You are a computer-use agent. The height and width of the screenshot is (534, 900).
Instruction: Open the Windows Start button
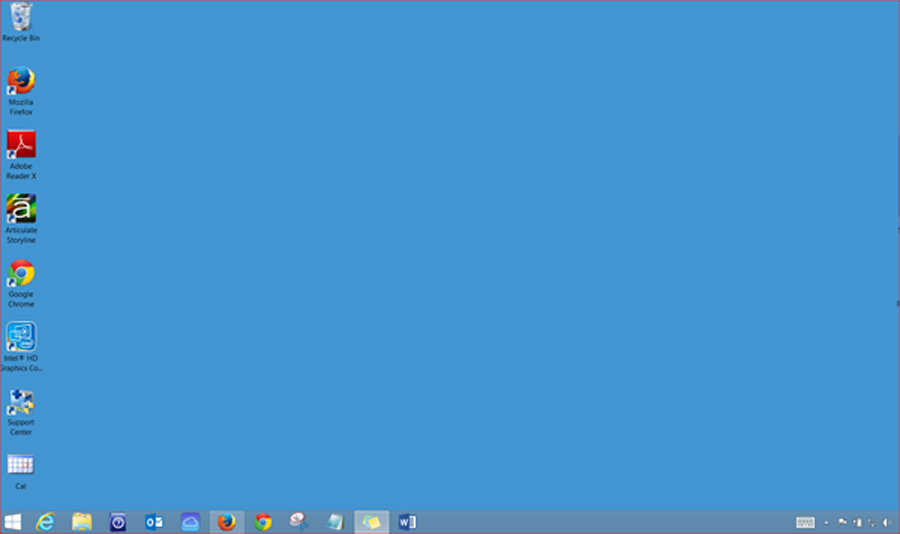(13, 522)
